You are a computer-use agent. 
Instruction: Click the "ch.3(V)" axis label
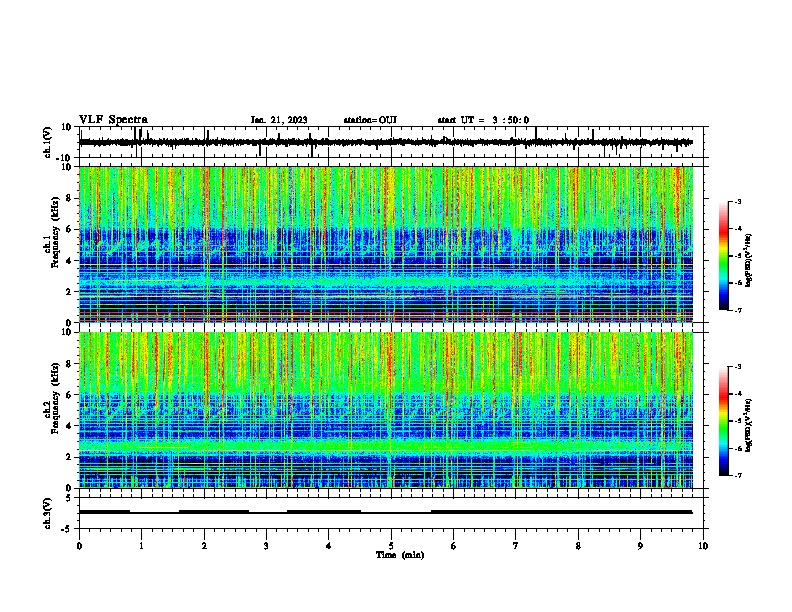48,514
